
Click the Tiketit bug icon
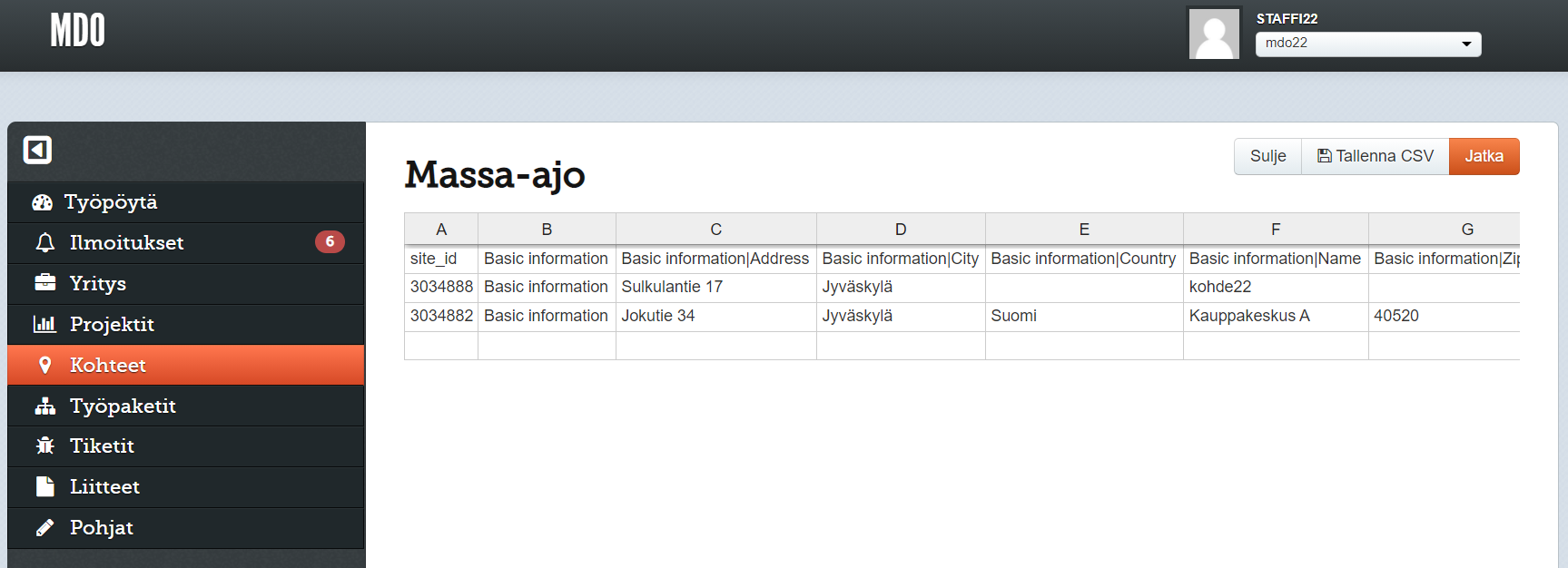point(44,446)
